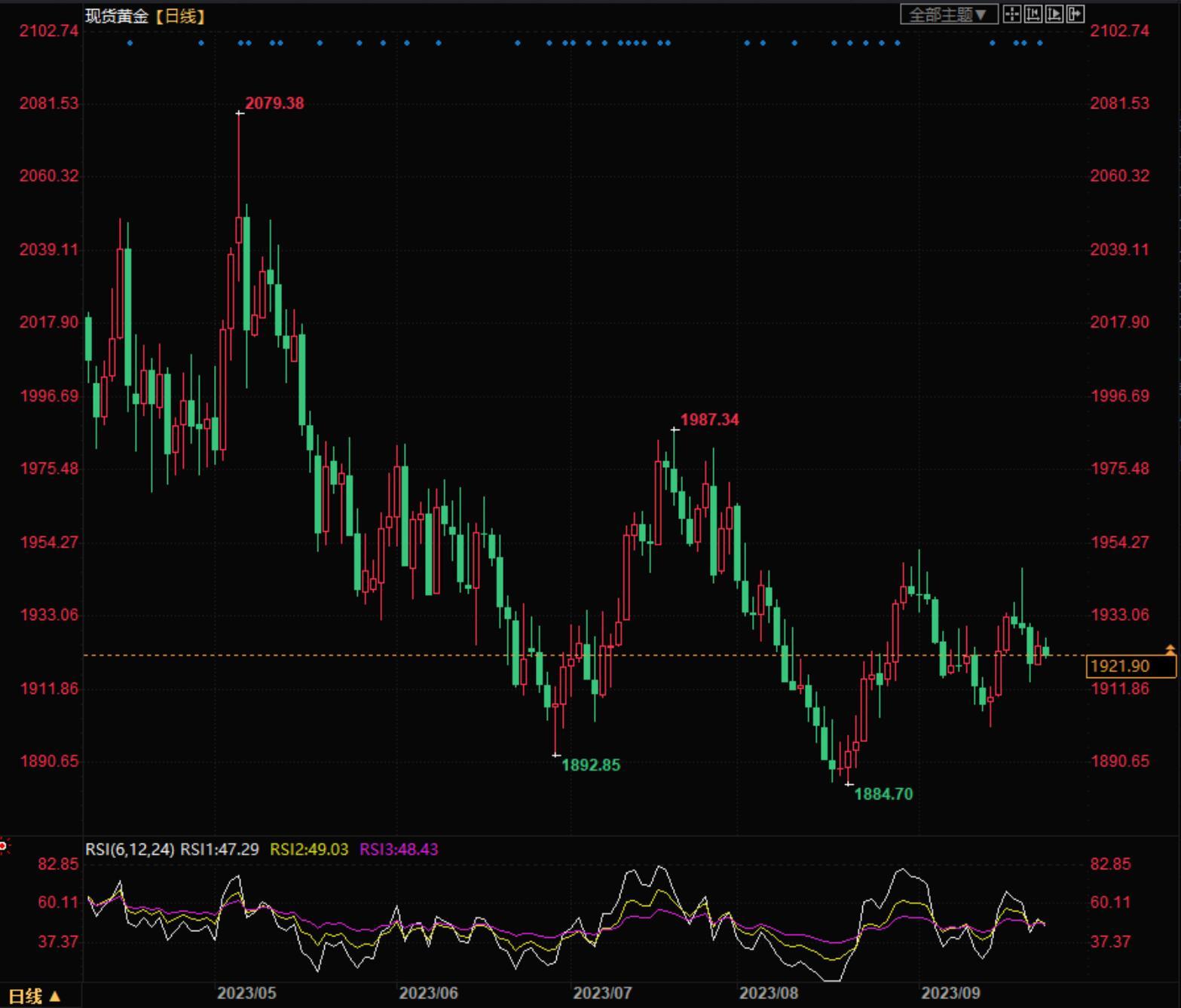
Task: Click left axis price 1975.48
Action: [x=49, y=469]
